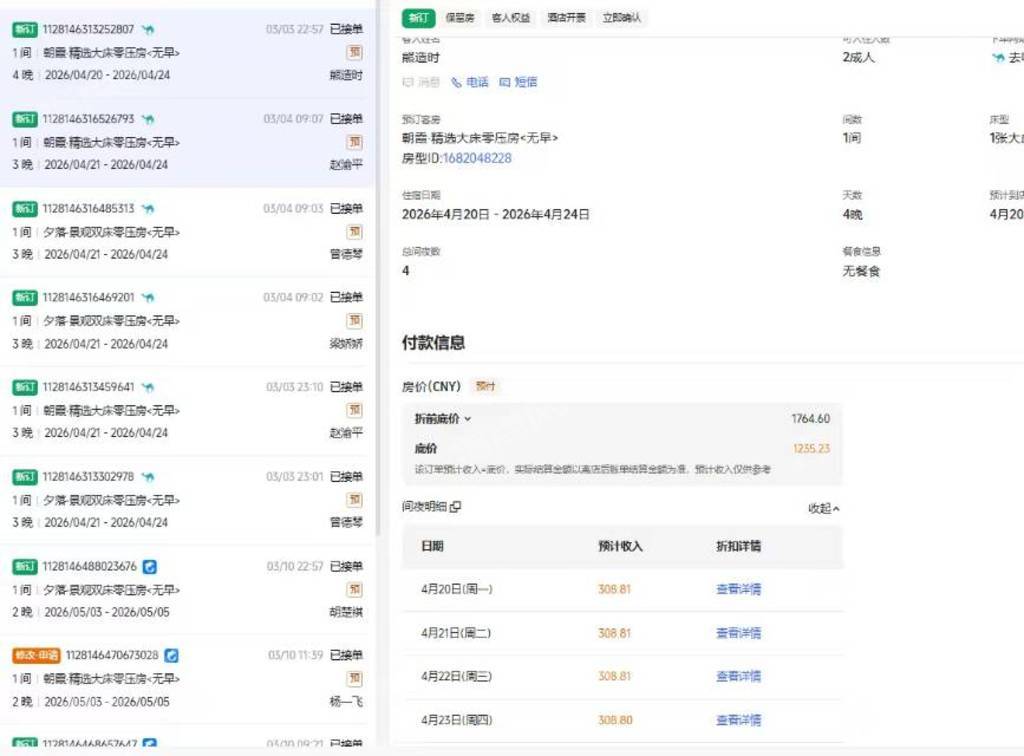The height and width of the screenshot is (756, 1024).
Task: Switch to the 保留房 tab
Action: click(x=459, y=18)
